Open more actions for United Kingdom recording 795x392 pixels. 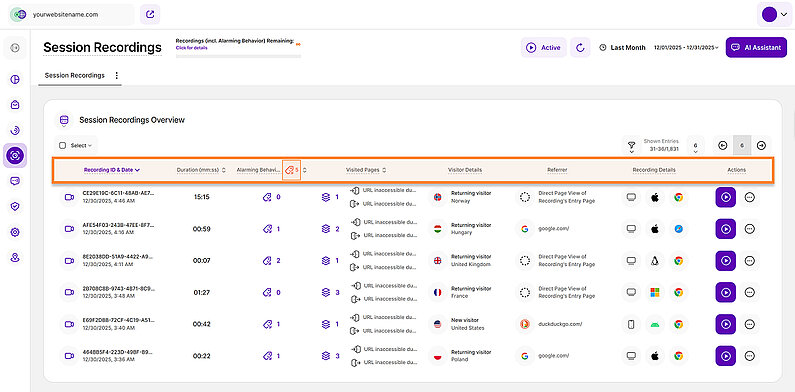[x=750, y=261]
